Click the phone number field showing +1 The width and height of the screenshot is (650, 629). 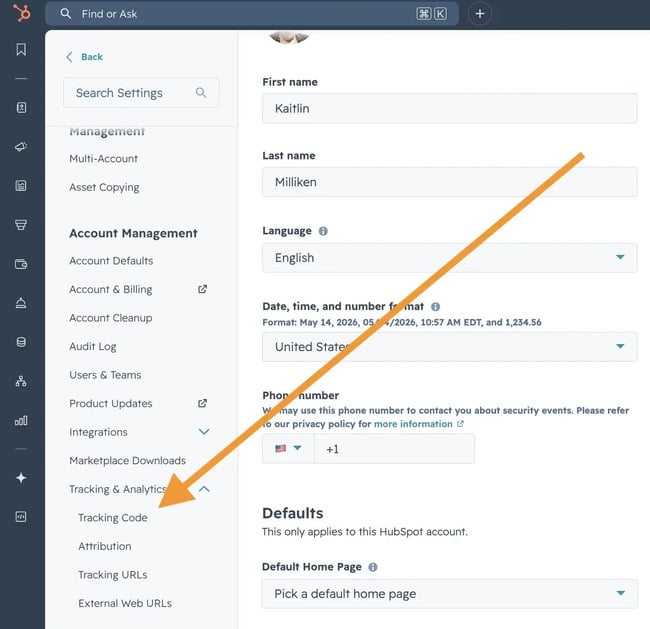[394, 449]
